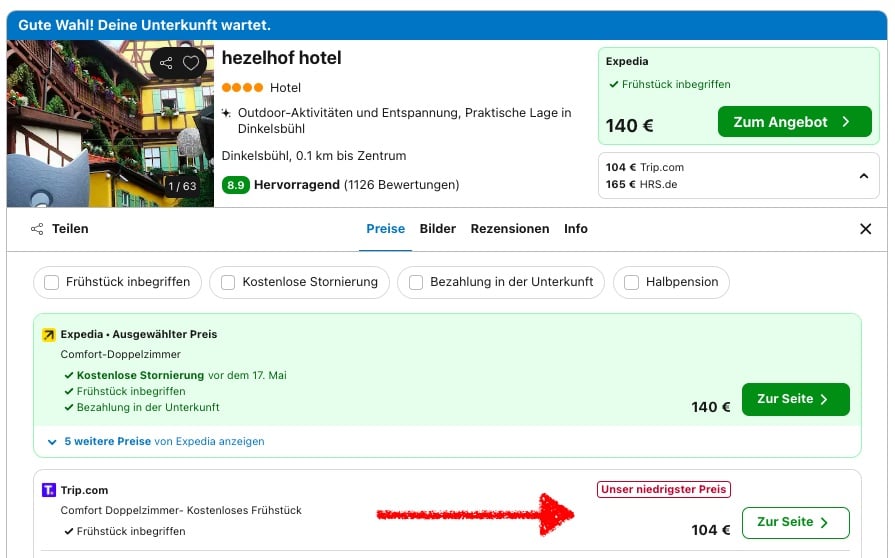
Task: Click the Trip.com logo icon
Action: pyautogui.click(x=49, y=490)
